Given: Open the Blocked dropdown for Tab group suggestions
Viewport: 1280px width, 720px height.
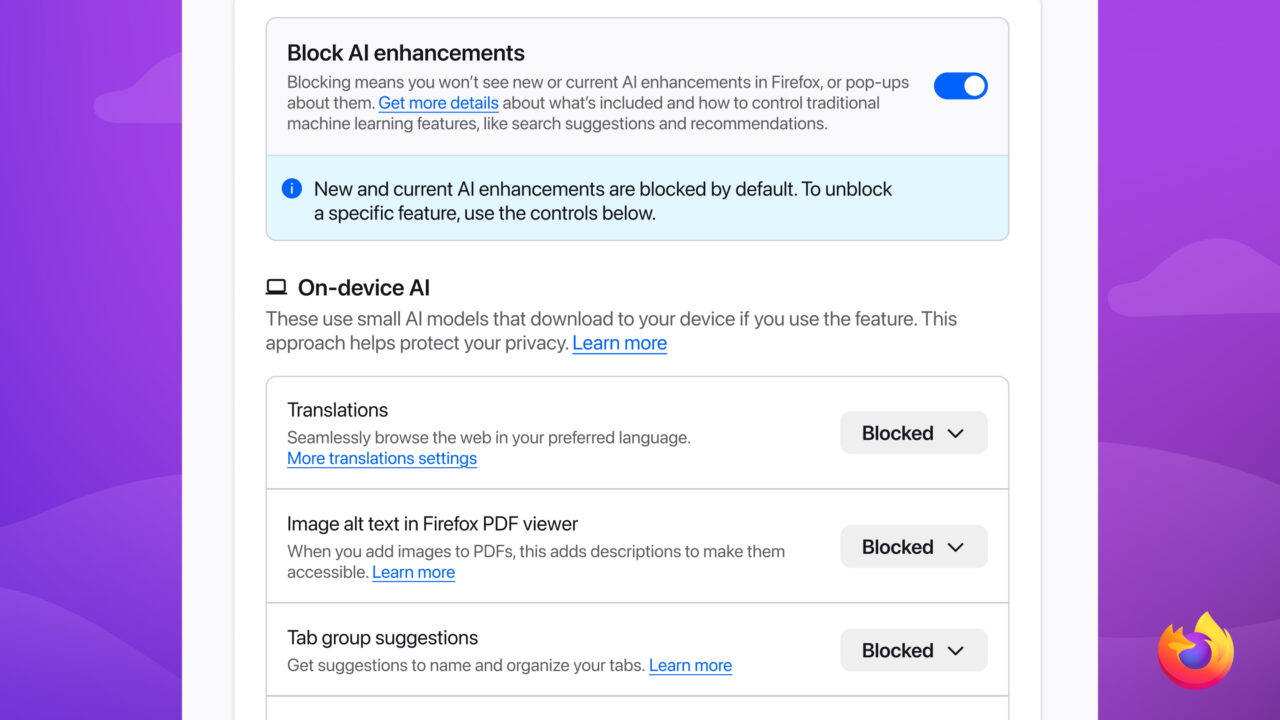Looking at the screenshot, I should coord(913,650).
